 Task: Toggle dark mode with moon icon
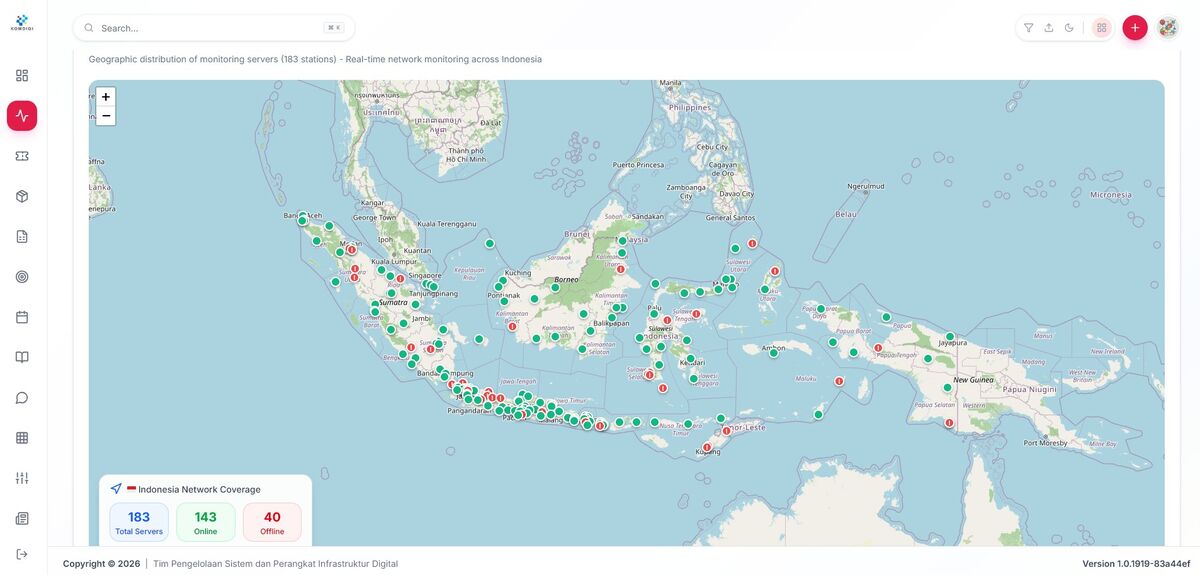coord(1069,28)
